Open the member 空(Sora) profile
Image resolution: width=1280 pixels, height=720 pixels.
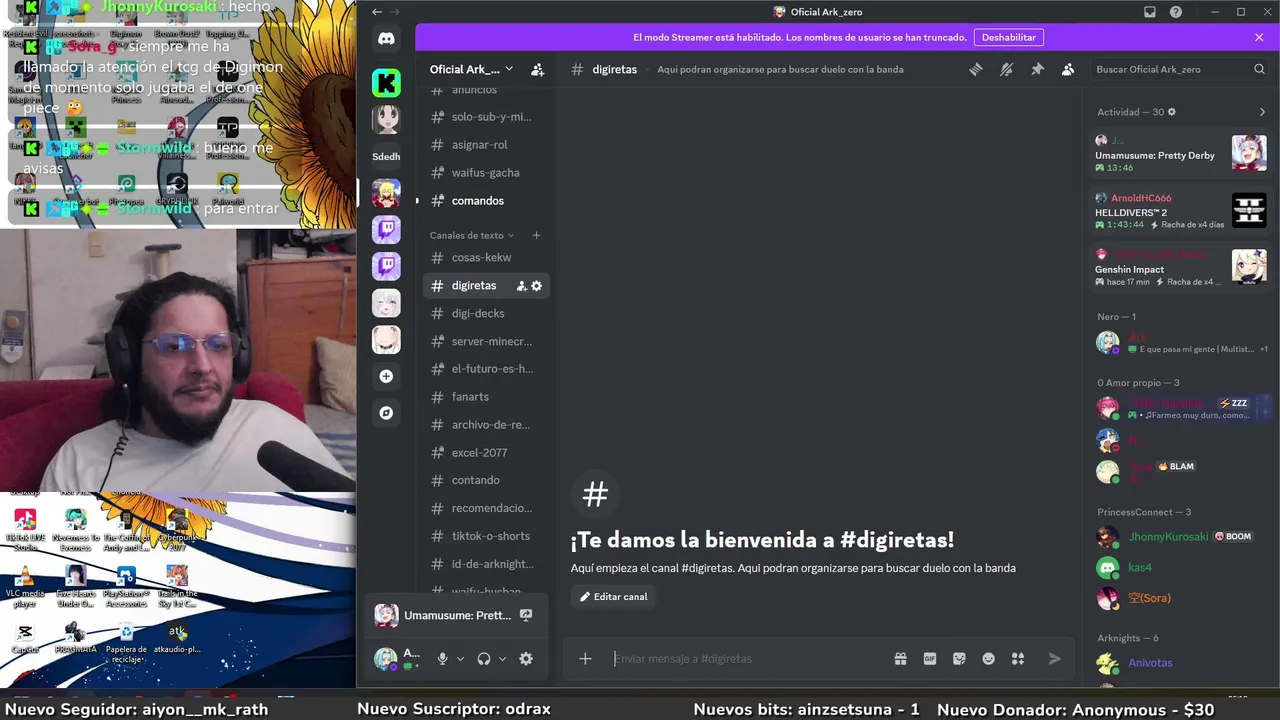pyautogui.click(x=1180, y=598)
